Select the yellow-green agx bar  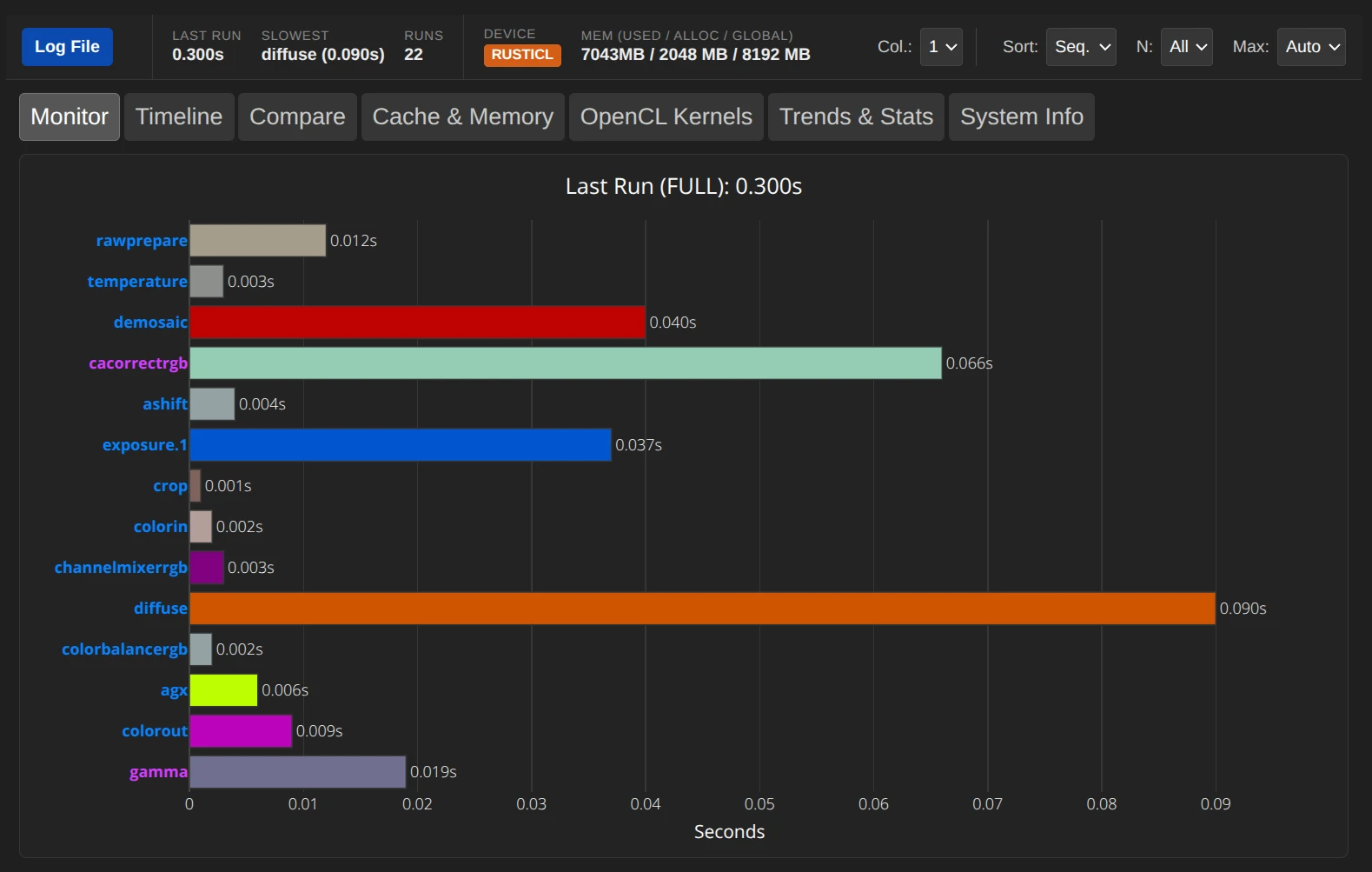223,690
